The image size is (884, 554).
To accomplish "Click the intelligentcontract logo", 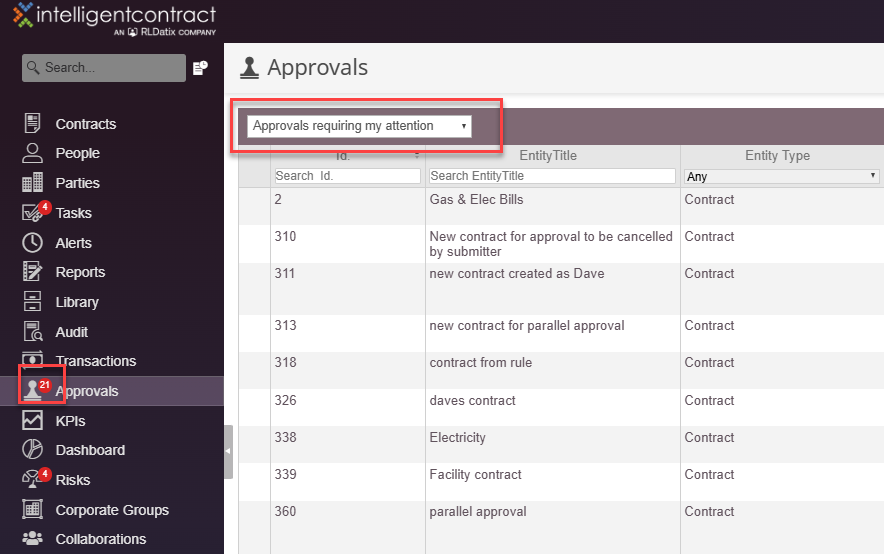I will (x=114, y=19).
